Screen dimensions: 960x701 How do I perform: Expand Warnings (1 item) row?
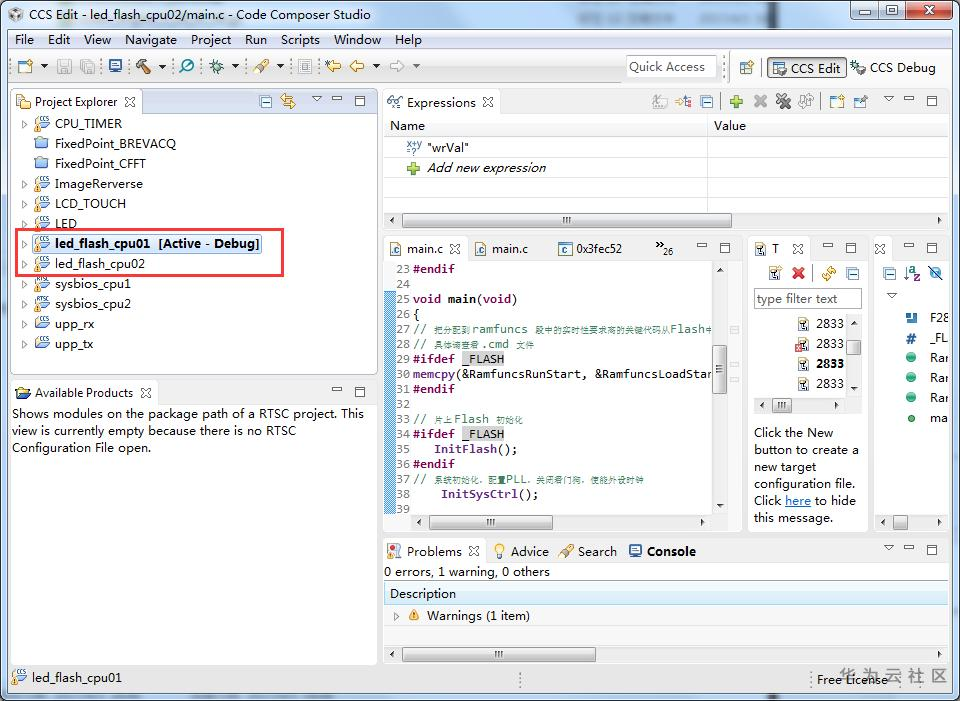(396, 616)
